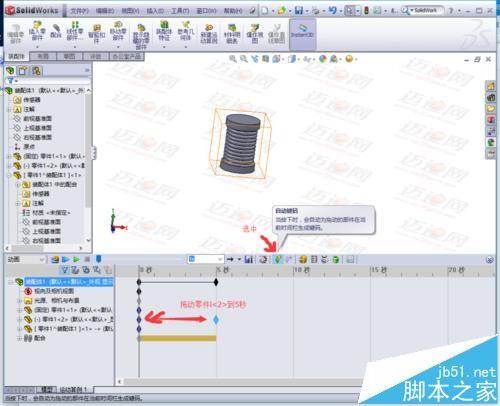The width and height of the screenshot is (500, 406).
Task: Open the 文件 (File) menu
Action: [x=80, y=11]
